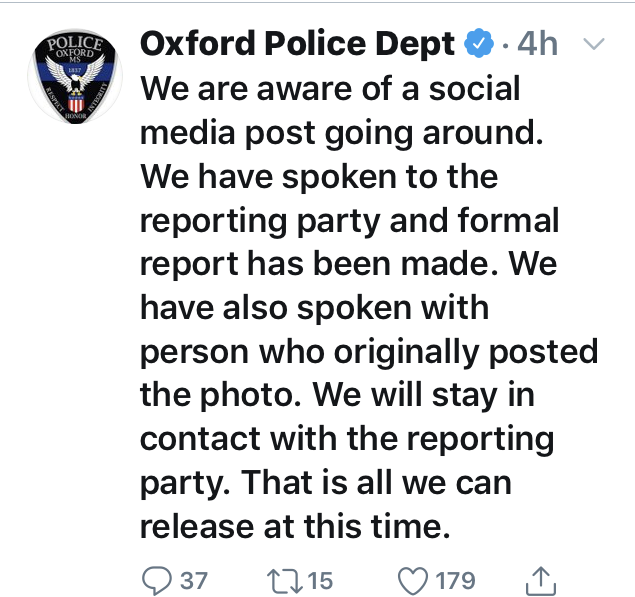
Task: Click the reply speech bubble icon
Action: [x=155, y=579]
